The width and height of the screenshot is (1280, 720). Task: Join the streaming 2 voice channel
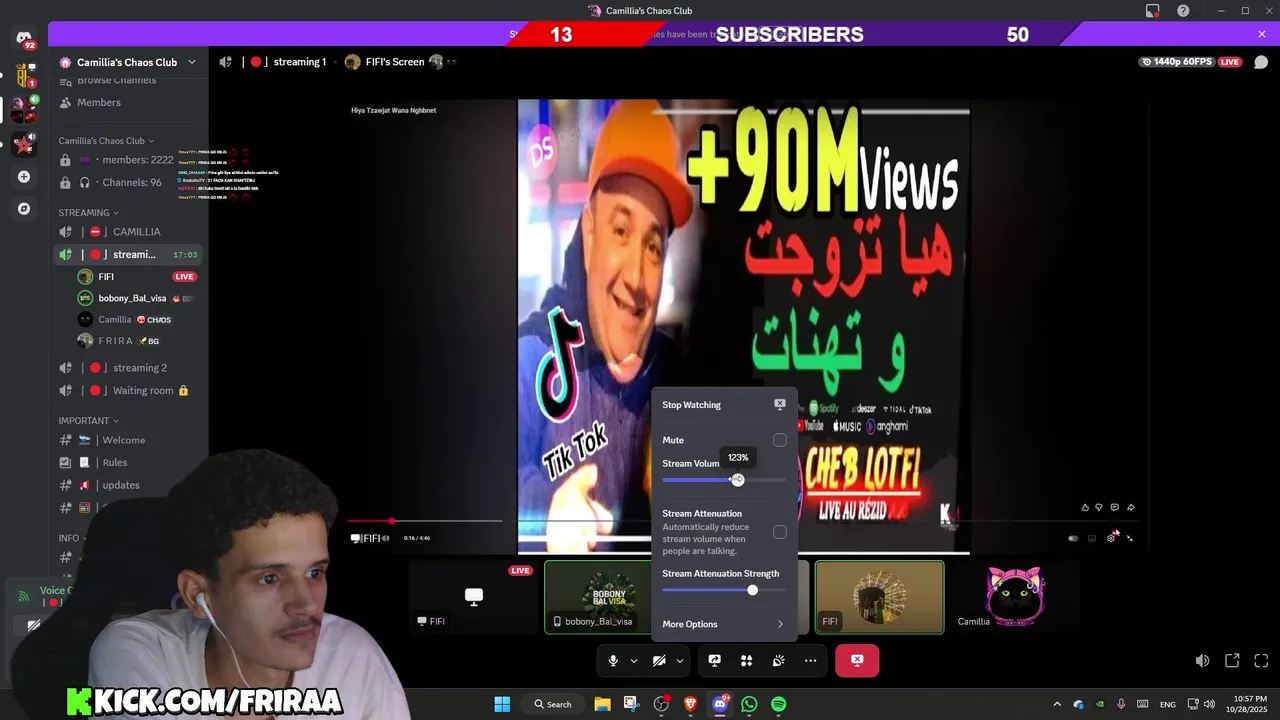click(x=130, y=368)
